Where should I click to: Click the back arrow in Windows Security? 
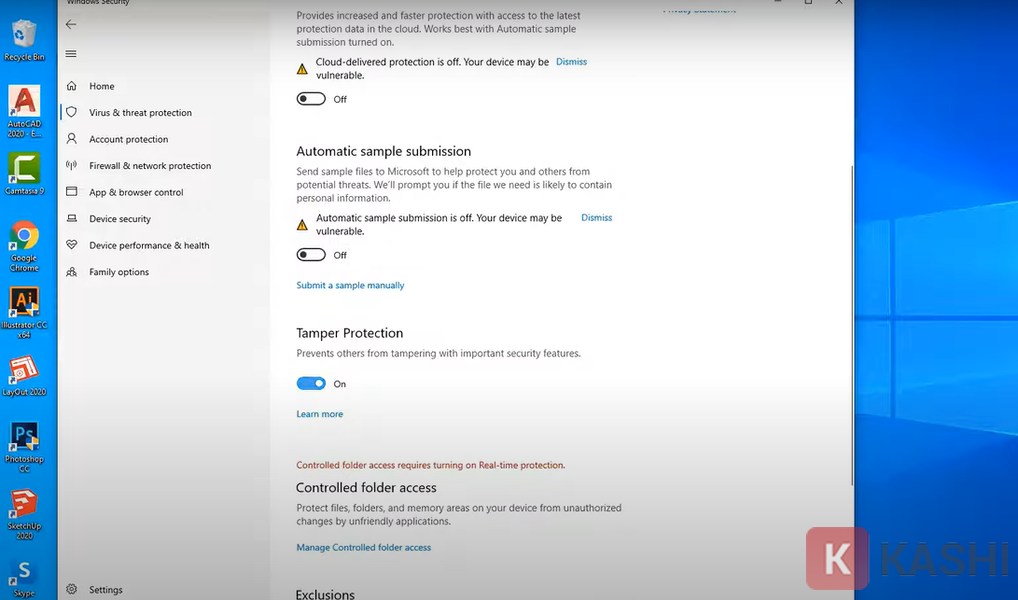click(x=71, y=24)
